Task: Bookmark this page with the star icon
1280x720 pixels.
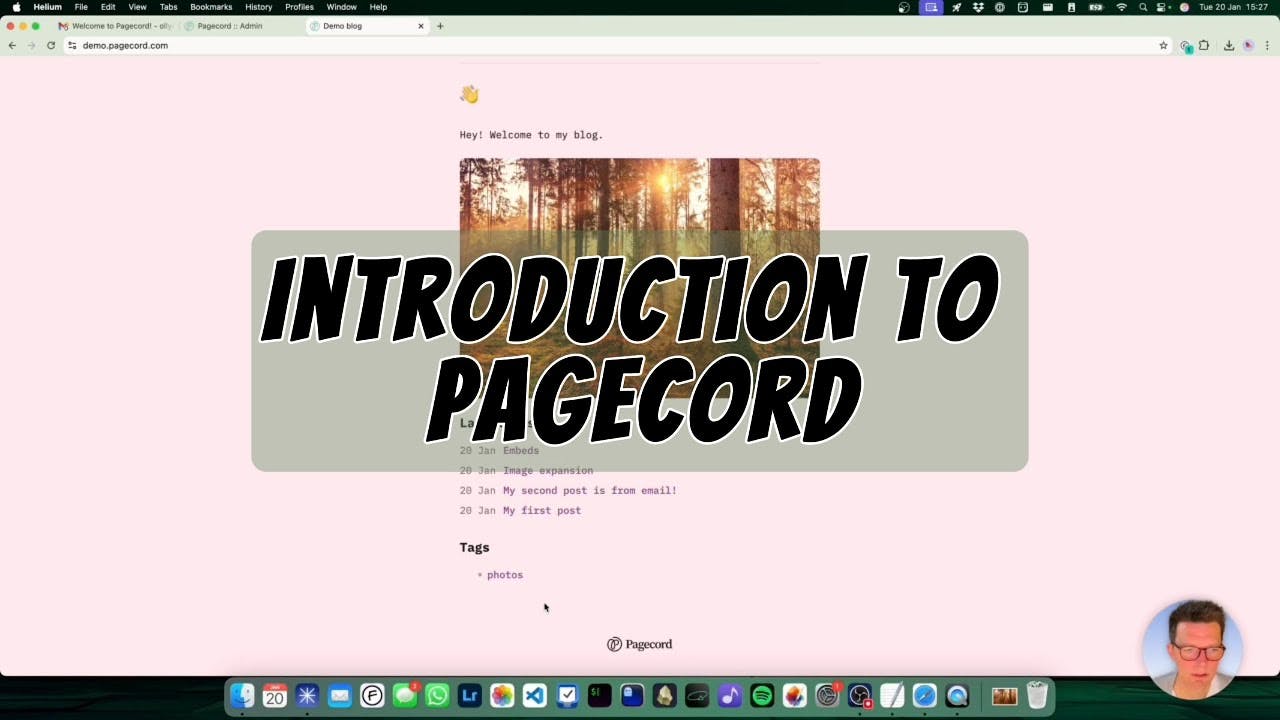Action: (1163, 45)
